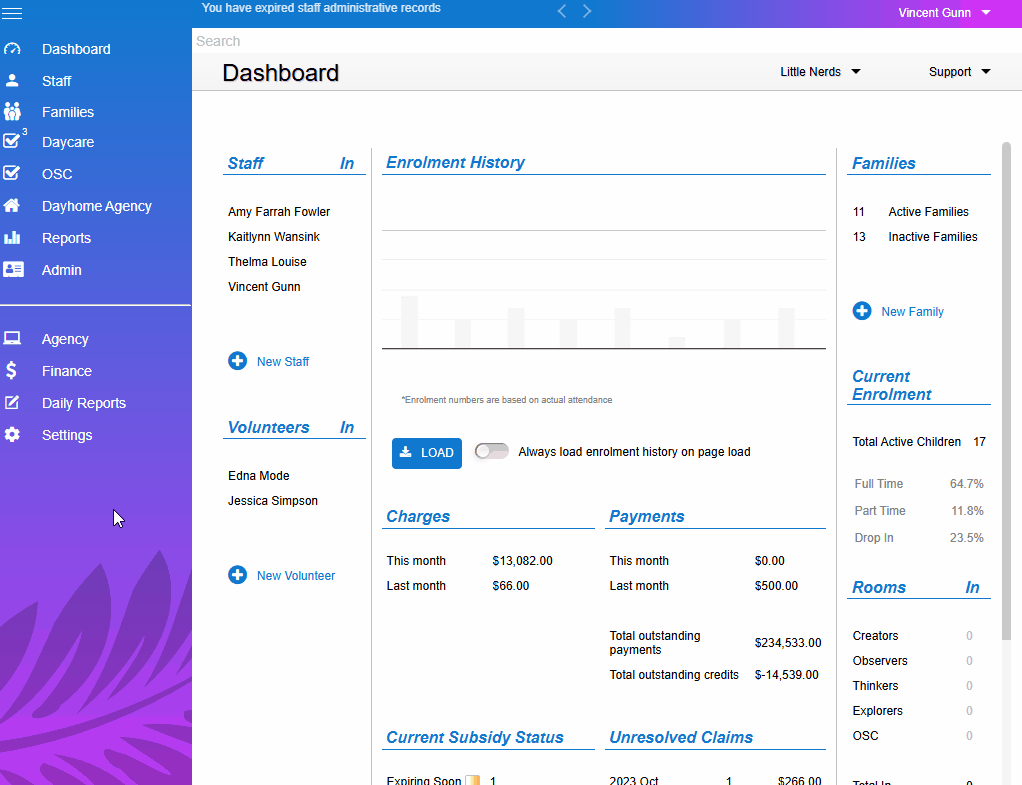
Task: Click the Total Active Children row
Action: pos(919,442)
